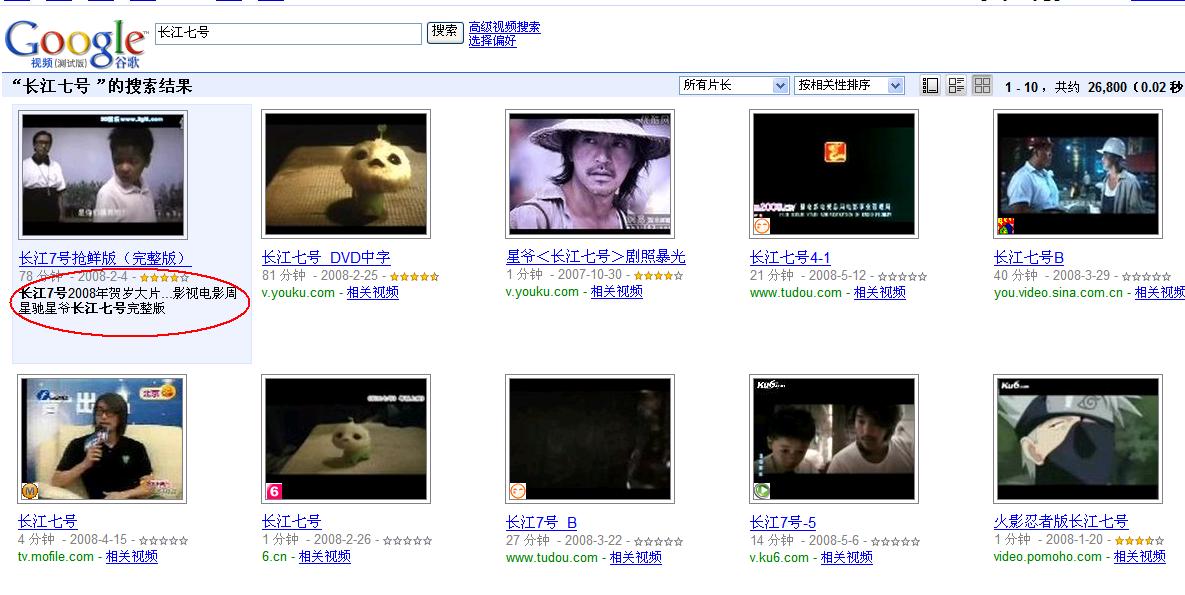
Task: Play thumbnail of 长江7号抢鲜版 boy and man
Action: click(x=103, y=175)
